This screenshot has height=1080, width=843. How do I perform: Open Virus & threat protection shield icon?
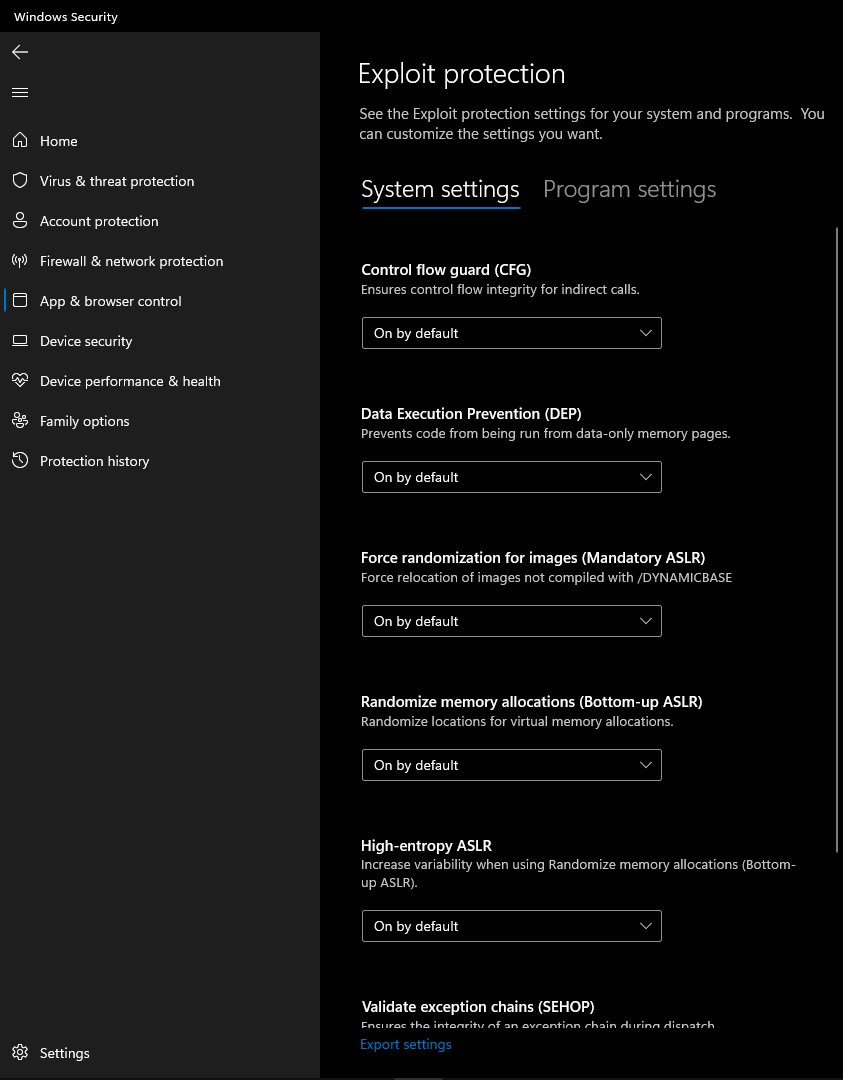point(20,181)
